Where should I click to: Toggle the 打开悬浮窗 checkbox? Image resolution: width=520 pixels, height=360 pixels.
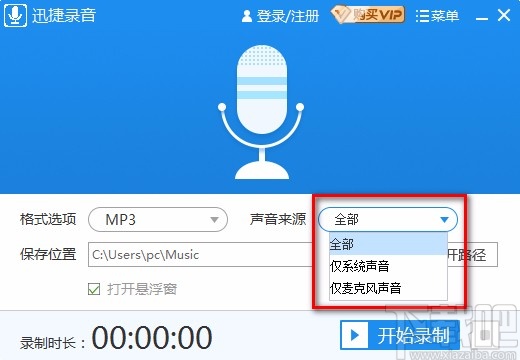point(94,289)
